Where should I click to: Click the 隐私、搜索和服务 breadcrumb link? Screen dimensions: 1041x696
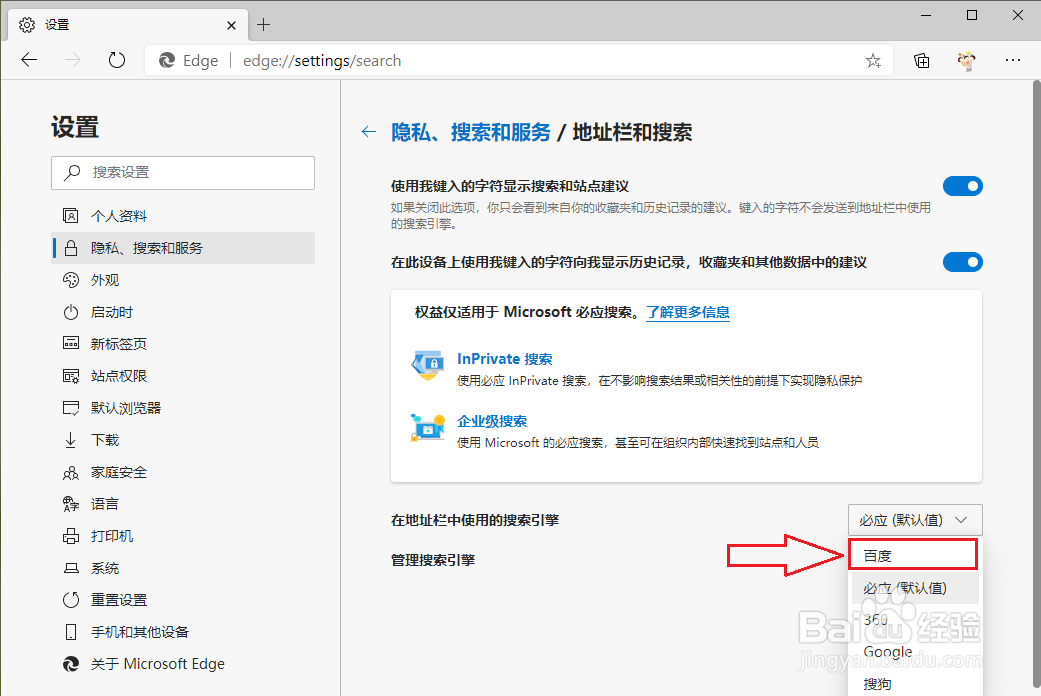click(x=471, y=132)
